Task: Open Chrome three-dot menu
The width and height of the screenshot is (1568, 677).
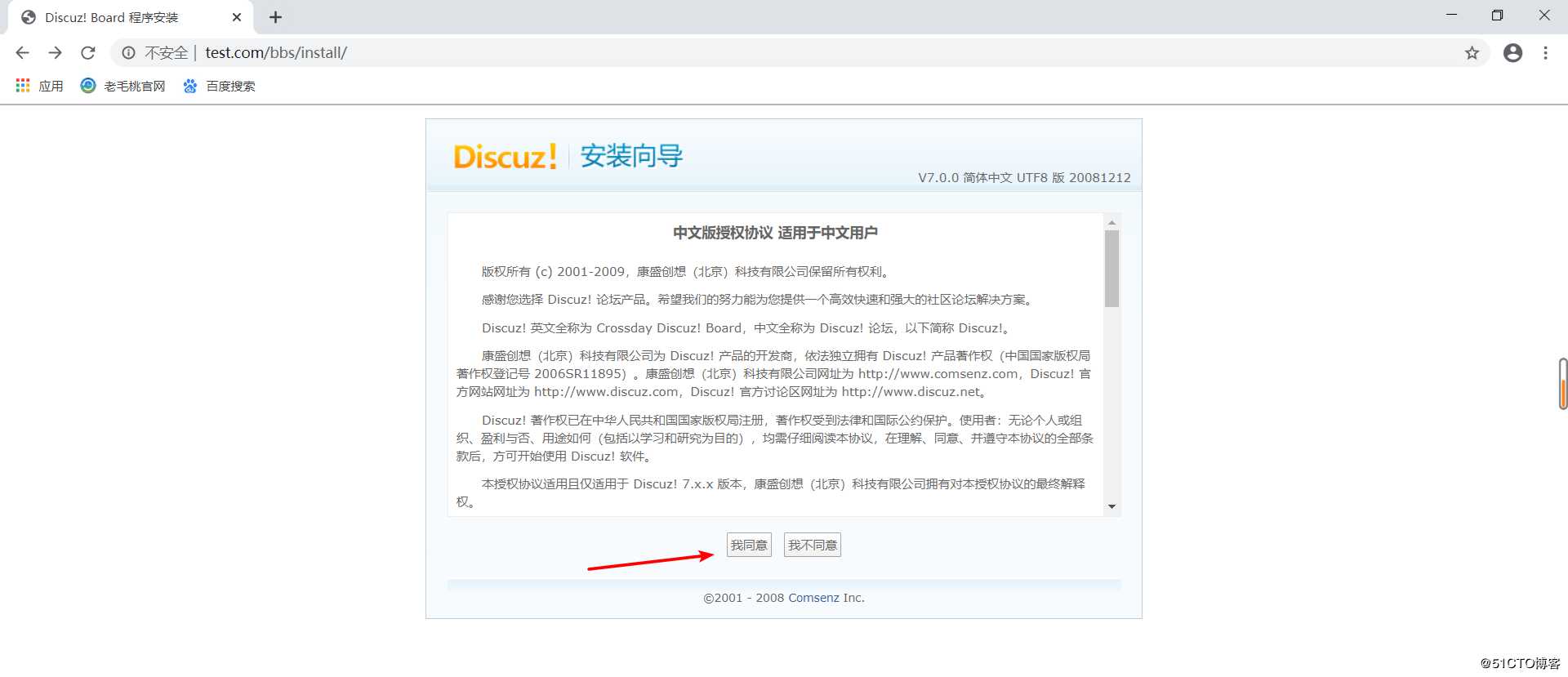Action: 1545,53
